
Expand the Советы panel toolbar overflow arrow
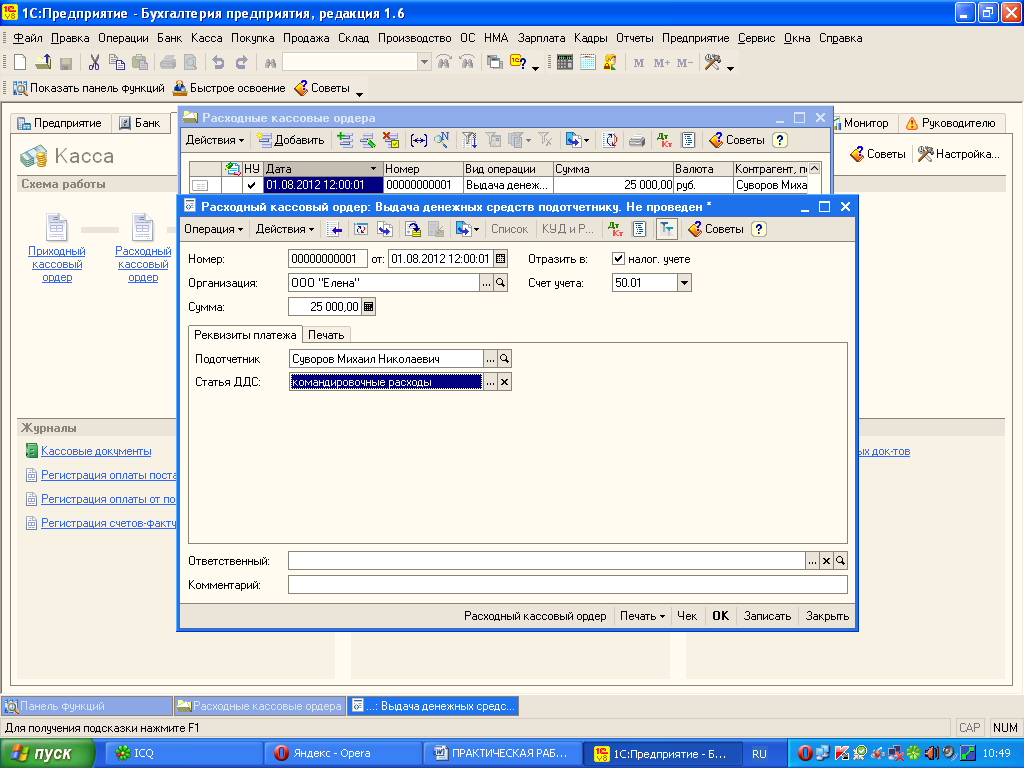coord(359,94)
